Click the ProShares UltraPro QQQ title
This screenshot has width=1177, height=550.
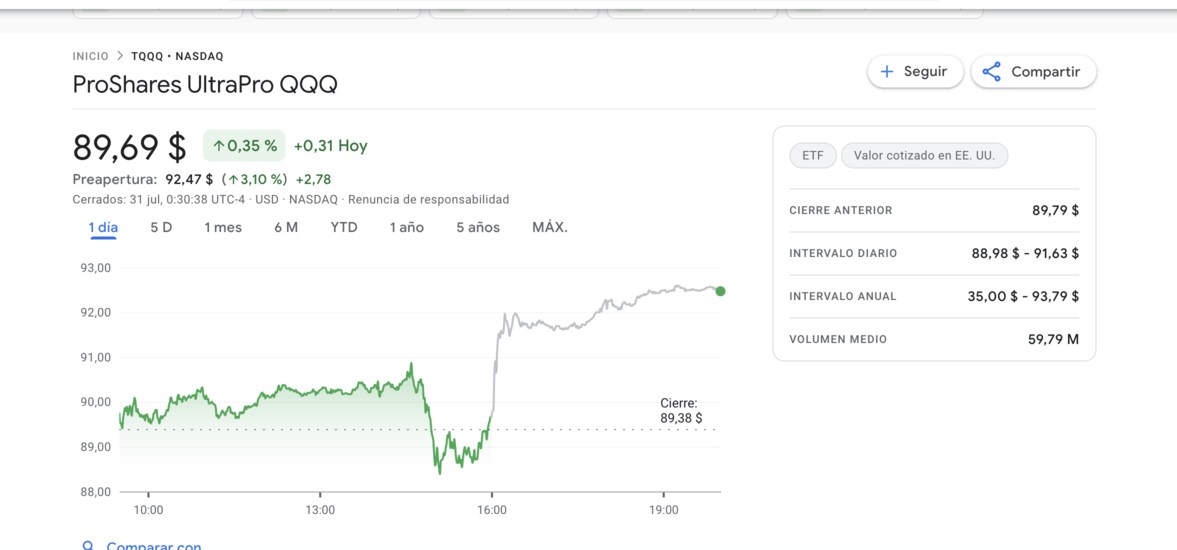(x=205, y=85)
